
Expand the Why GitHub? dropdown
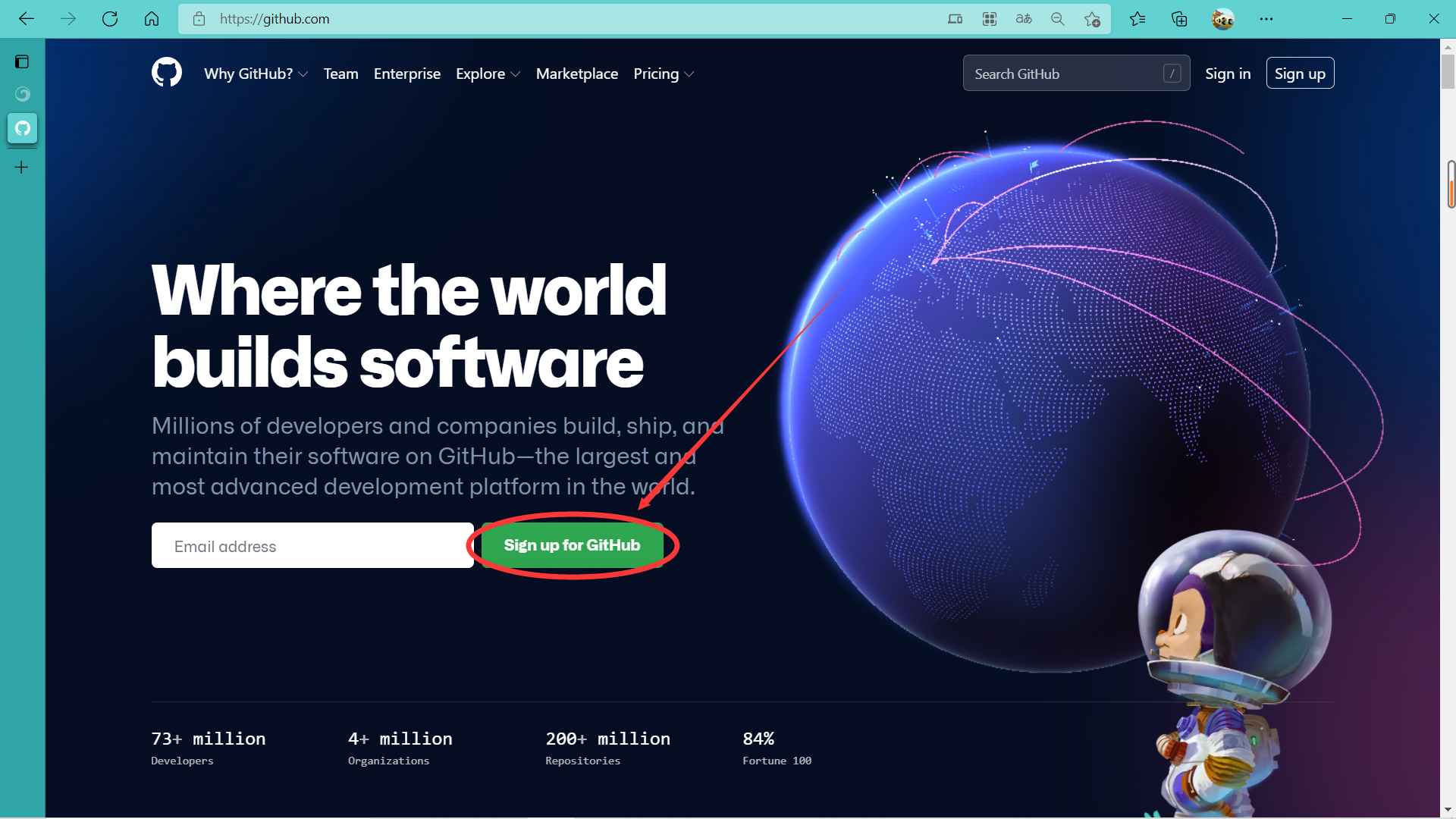pos(256,74)
